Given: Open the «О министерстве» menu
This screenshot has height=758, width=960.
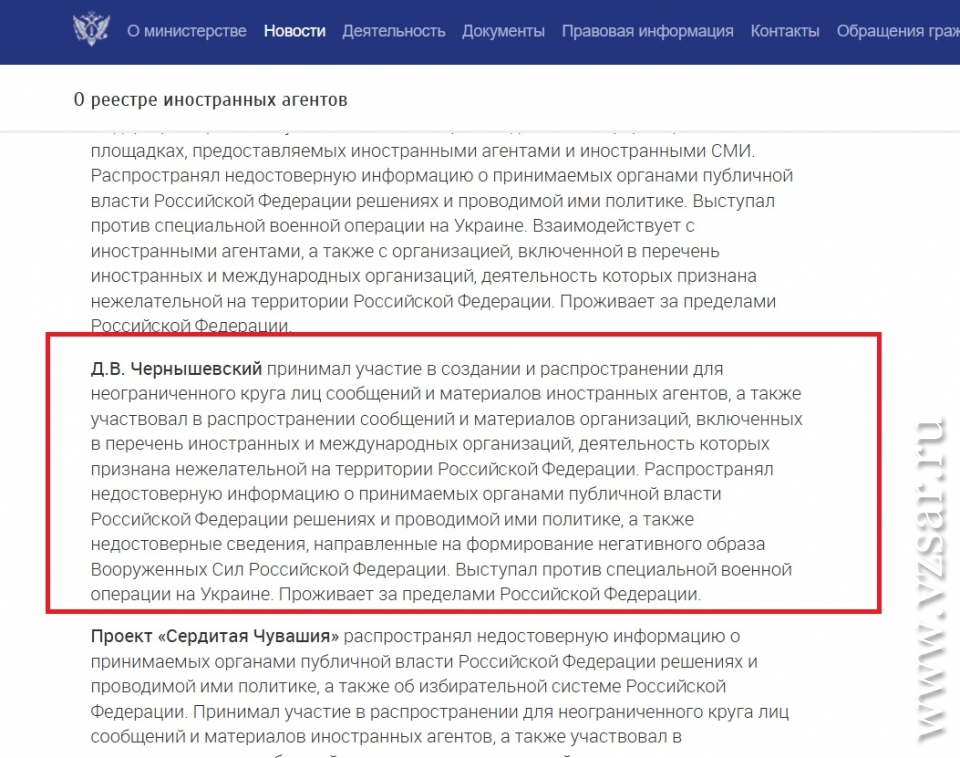Looking at the screenshot, I should [x=186, y=31].
